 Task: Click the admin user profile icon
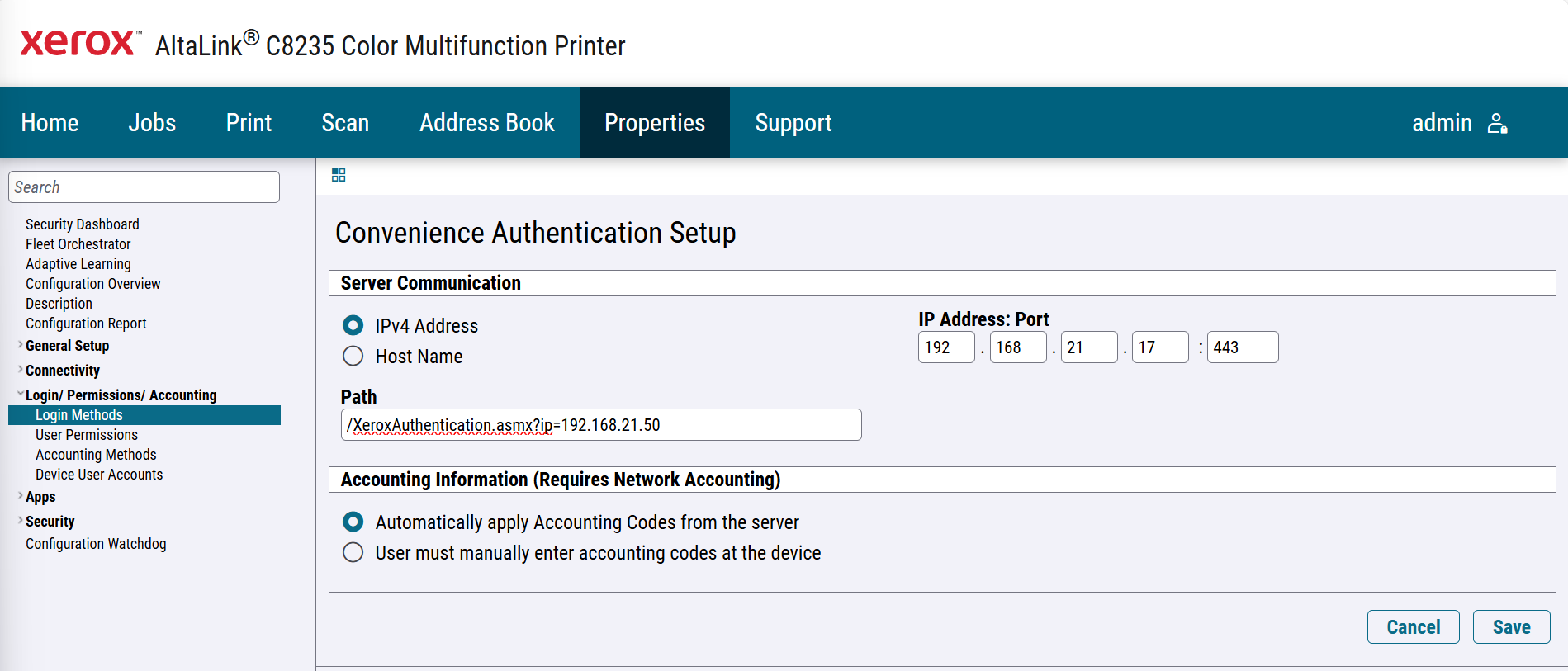(x=1497, y=123)
